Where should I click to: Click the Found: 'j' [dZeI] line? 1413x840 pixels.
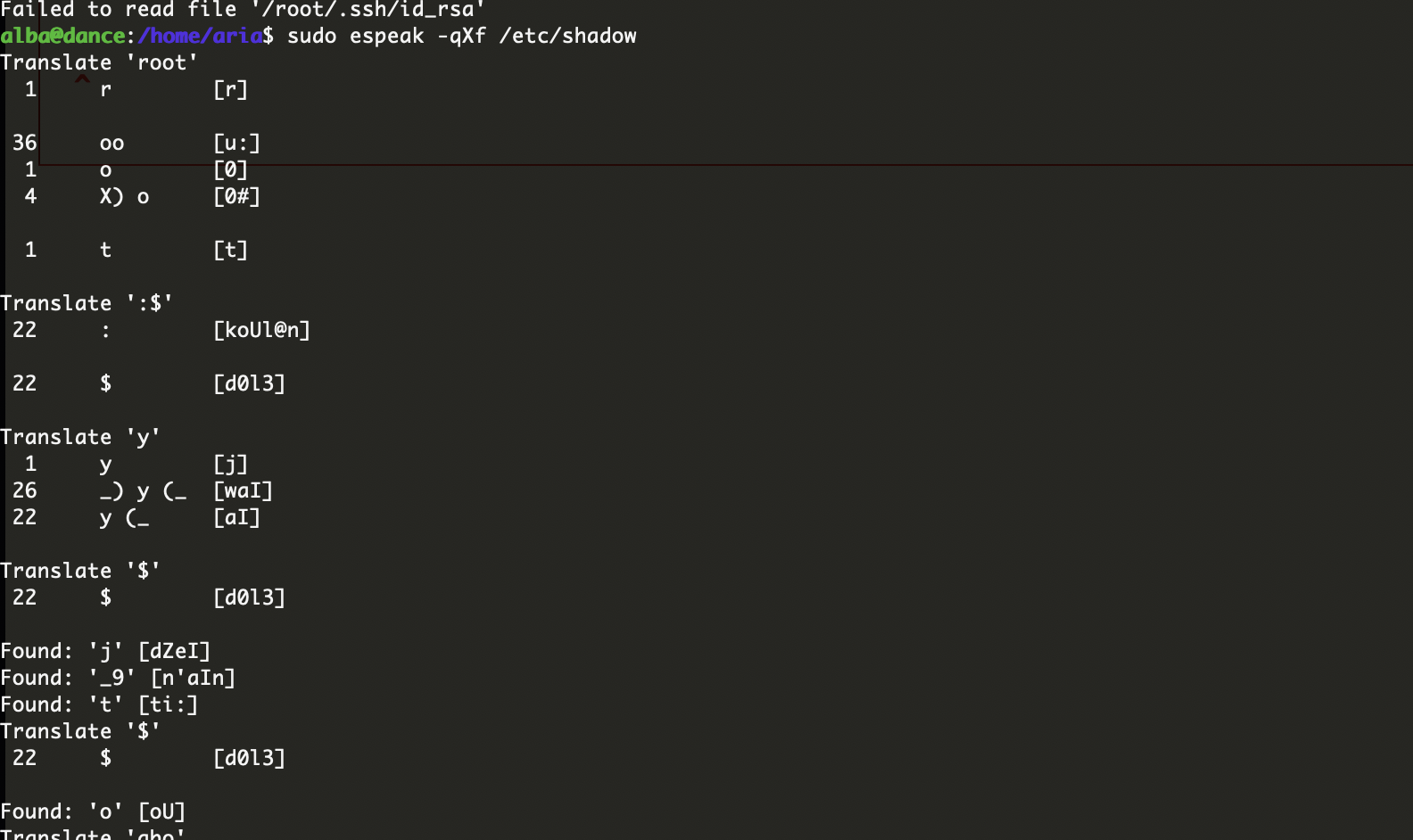105,651
